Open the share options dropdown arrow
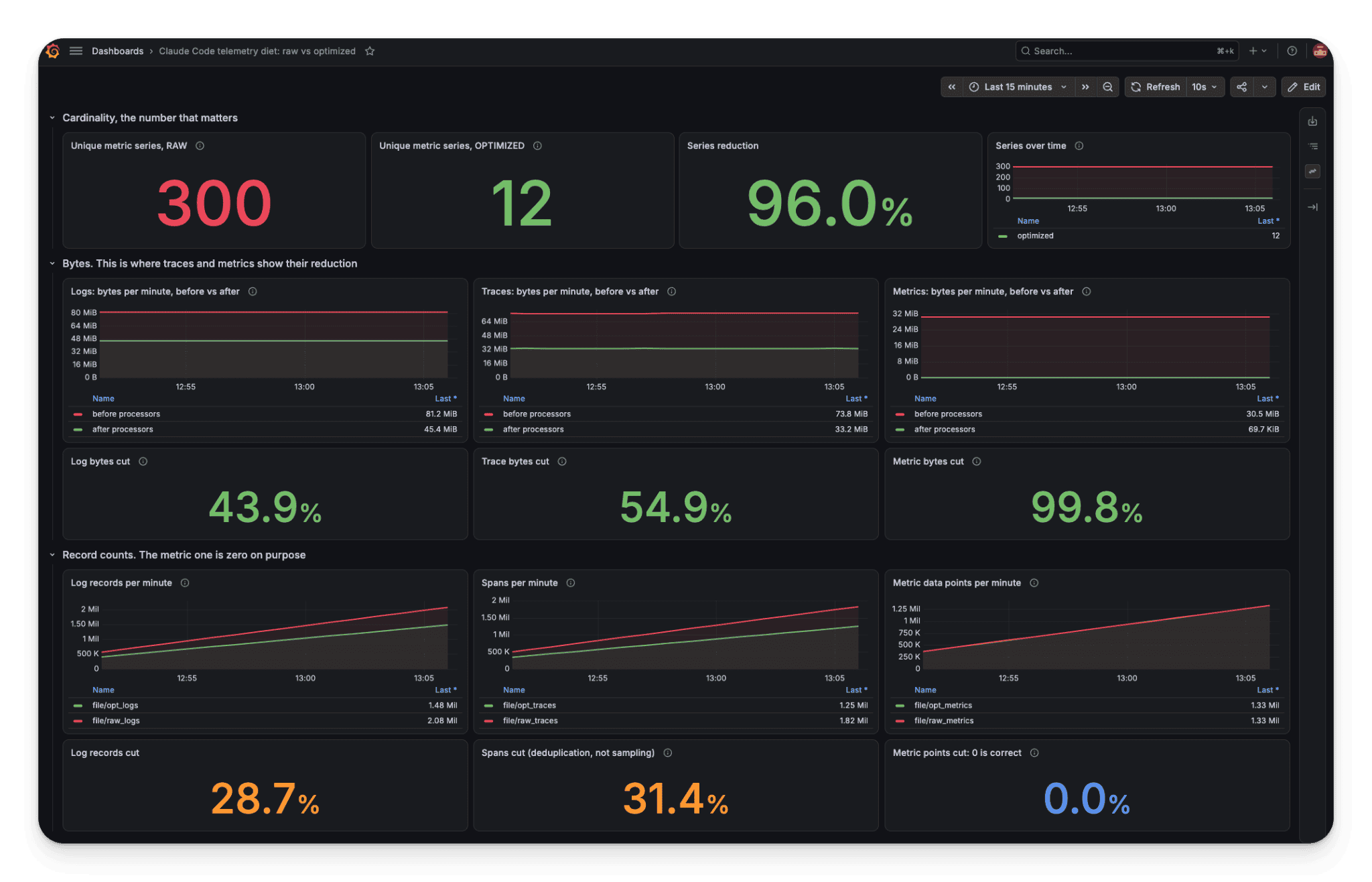 [1264, 87]
